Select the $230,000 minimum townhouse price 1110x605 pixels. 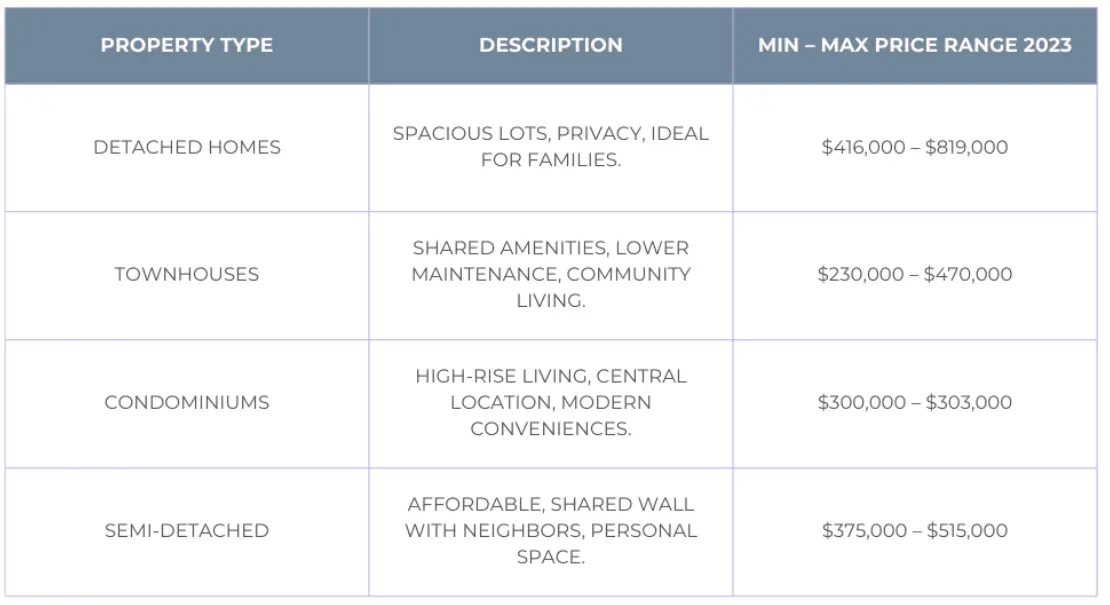pos(860,274)
